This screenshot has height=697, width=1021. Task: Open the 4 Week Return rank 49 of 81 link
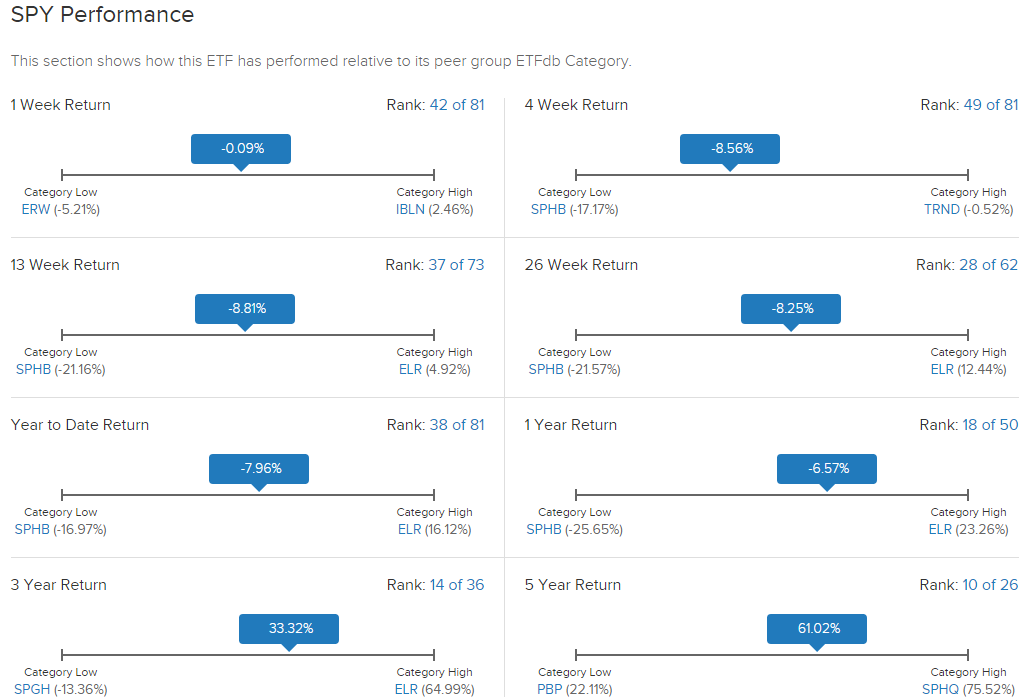990,105
